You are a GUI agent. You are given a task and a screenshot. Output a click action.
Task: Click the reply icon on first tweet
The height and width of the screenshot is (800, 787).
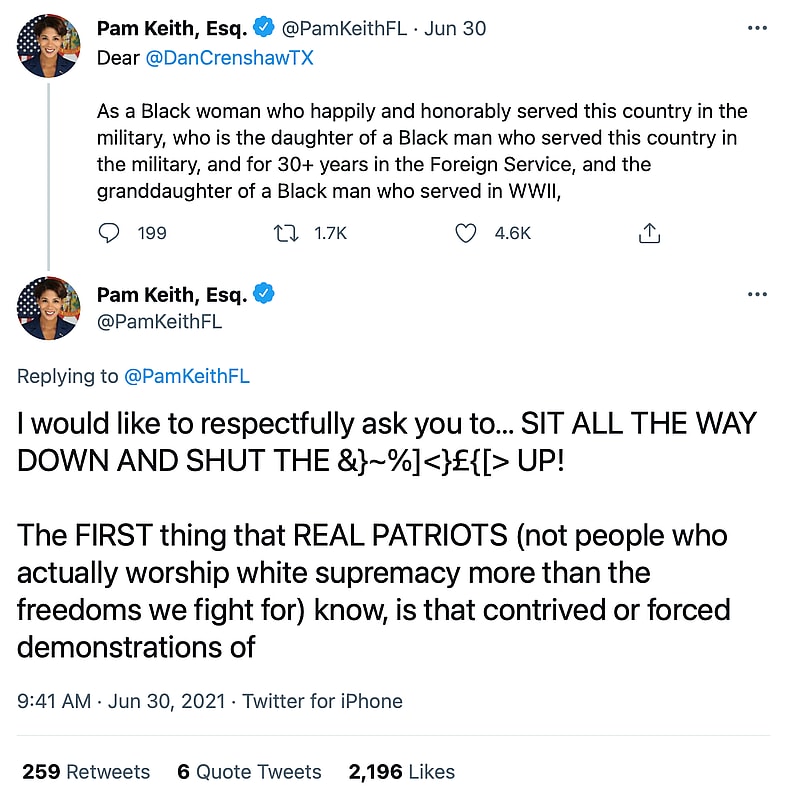pos(110,233)
